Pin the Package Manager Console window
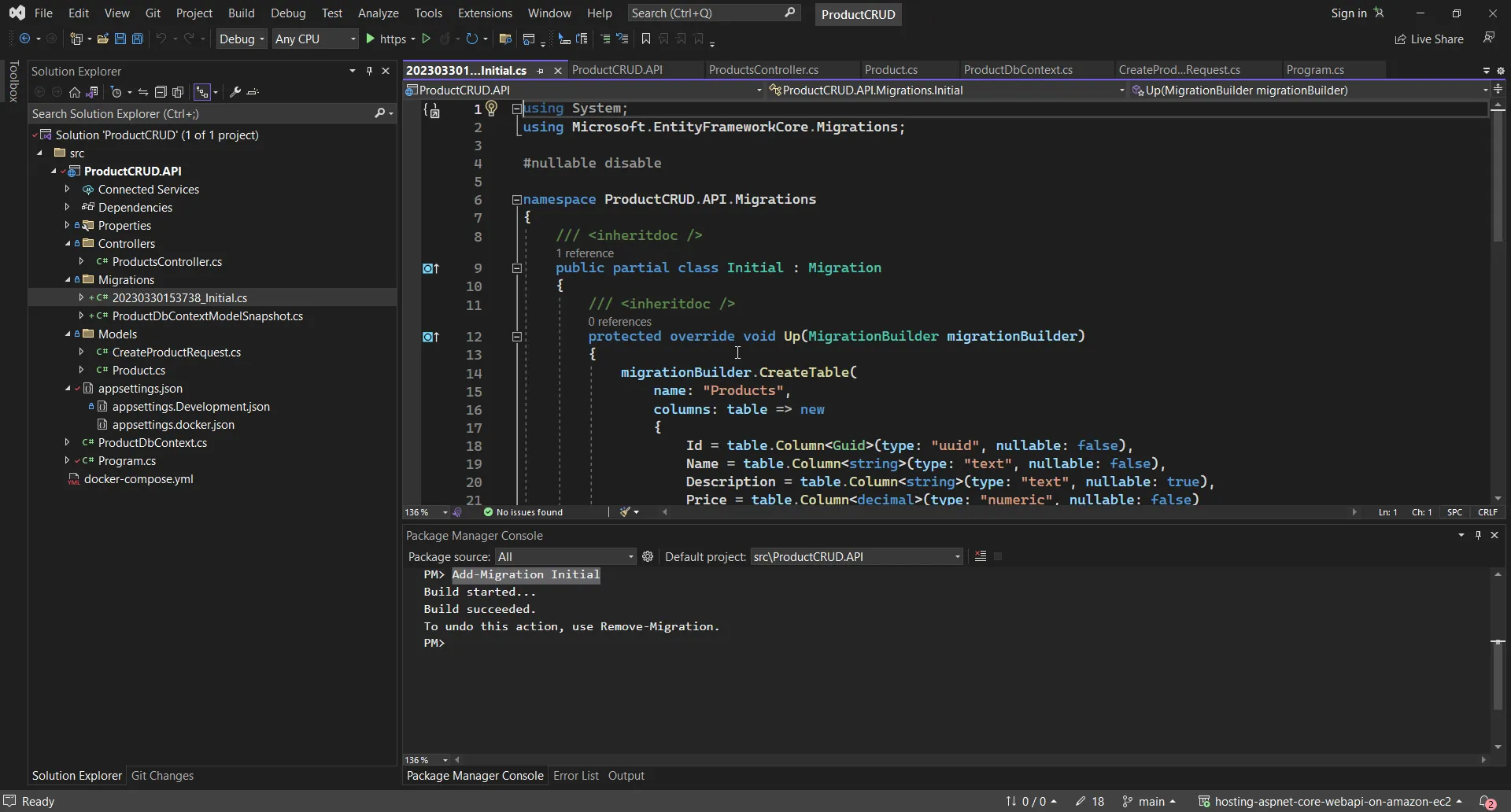The image size is (1511, 812). (1479, 535)
